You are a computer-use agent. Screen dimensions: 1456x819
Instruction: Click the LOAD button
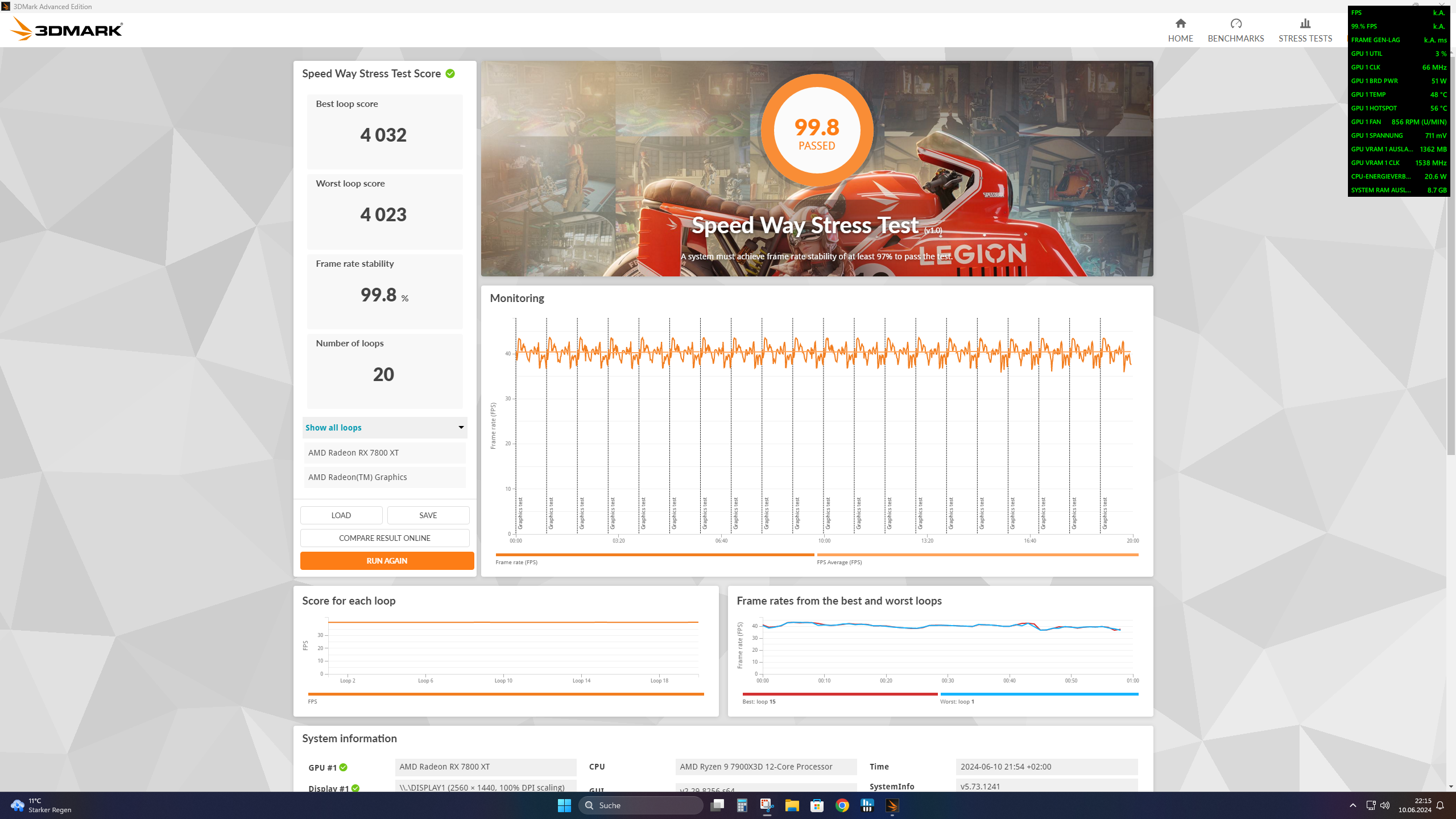[341, 515]
